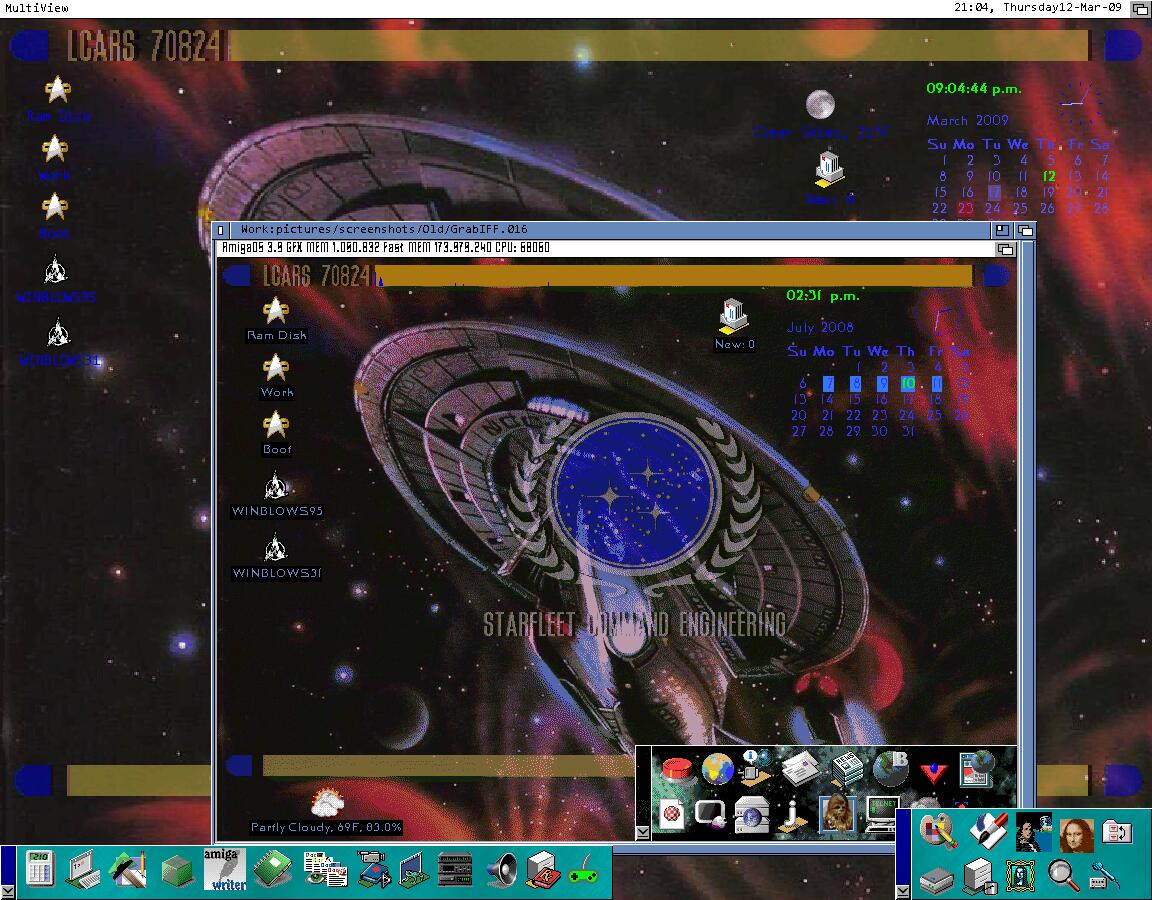Click the Chewbacca portrait icon in the picture

837,813
